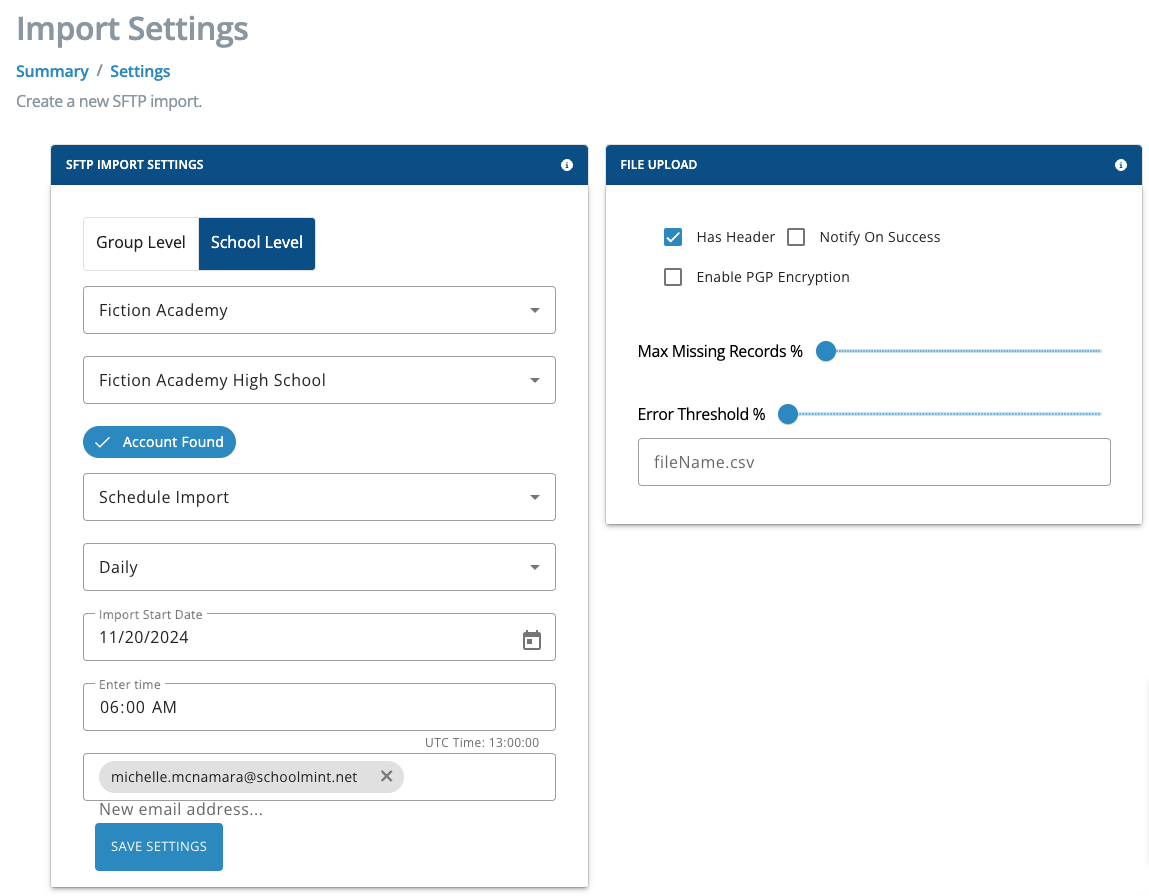Click the Account Found status chip
This screenshot has width=1149, height=896.
pos(159,442)
